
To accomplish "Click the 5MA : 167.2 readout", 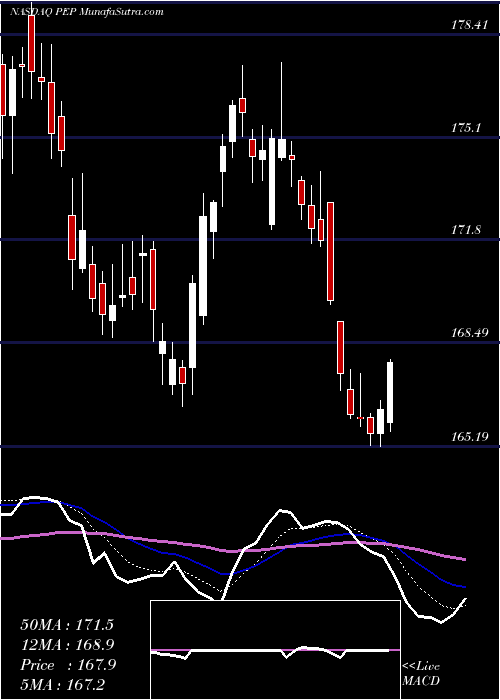I will [62, 684].
